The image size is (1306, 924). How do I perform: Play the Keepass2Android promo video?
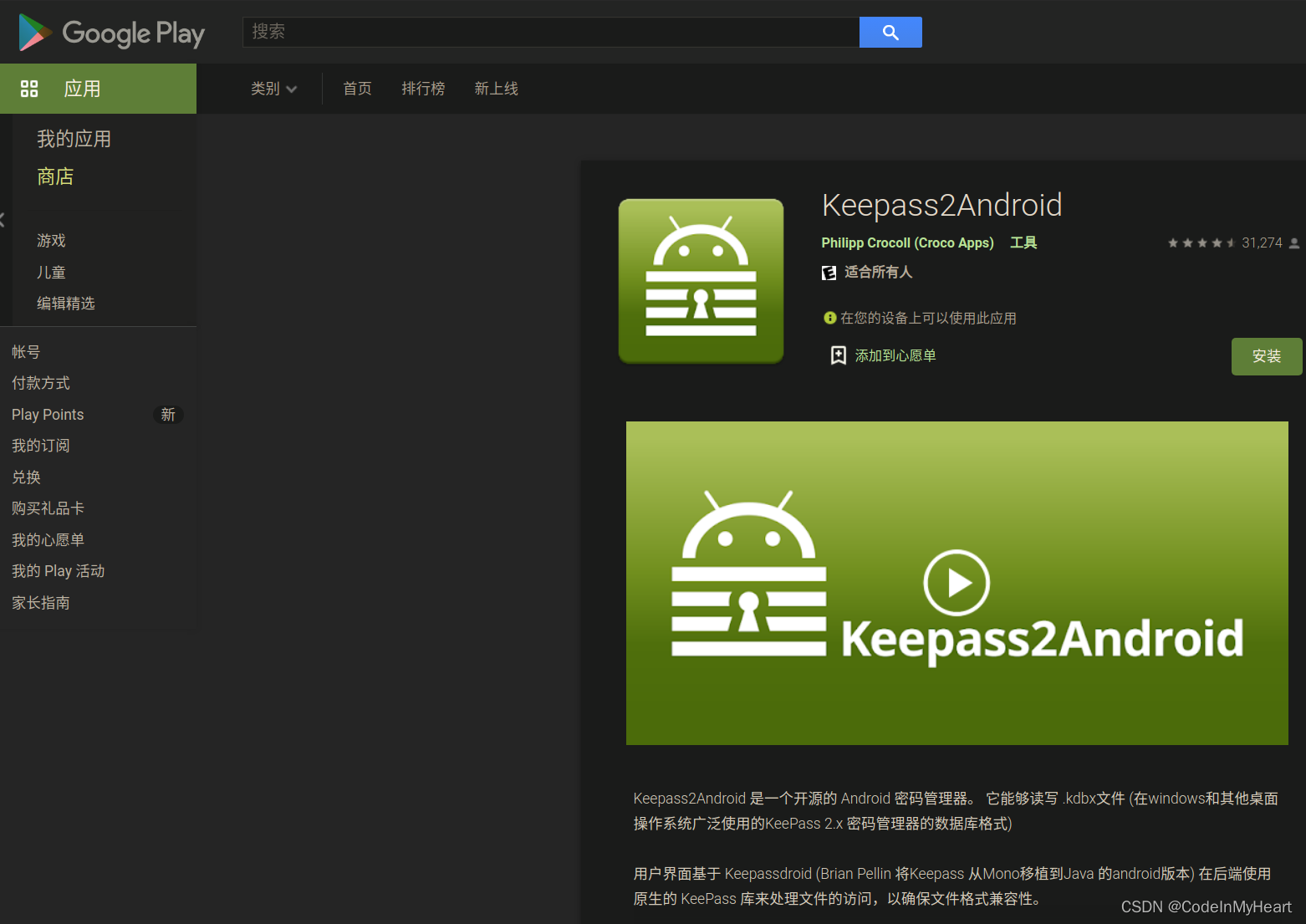957,583
